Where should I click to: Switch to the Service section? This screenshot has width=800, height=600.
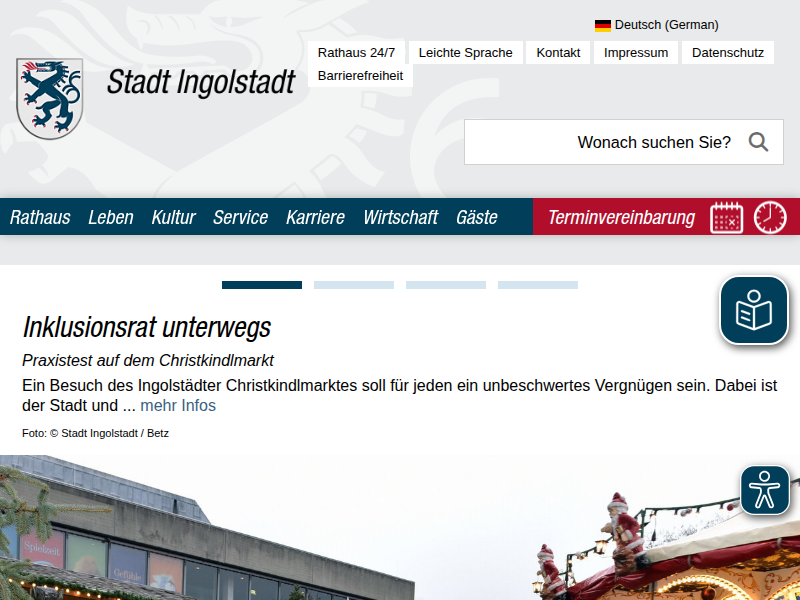pyautogui.click(x=240, y=216)
